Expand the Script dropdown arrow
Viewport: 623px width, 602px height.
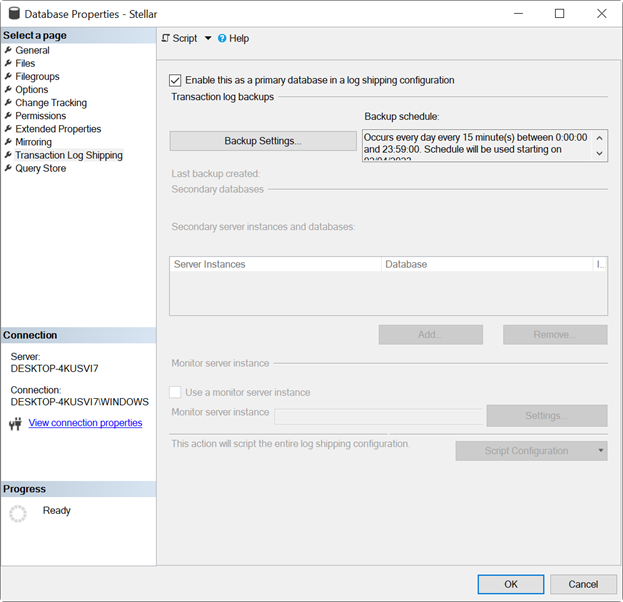[208, 39]
